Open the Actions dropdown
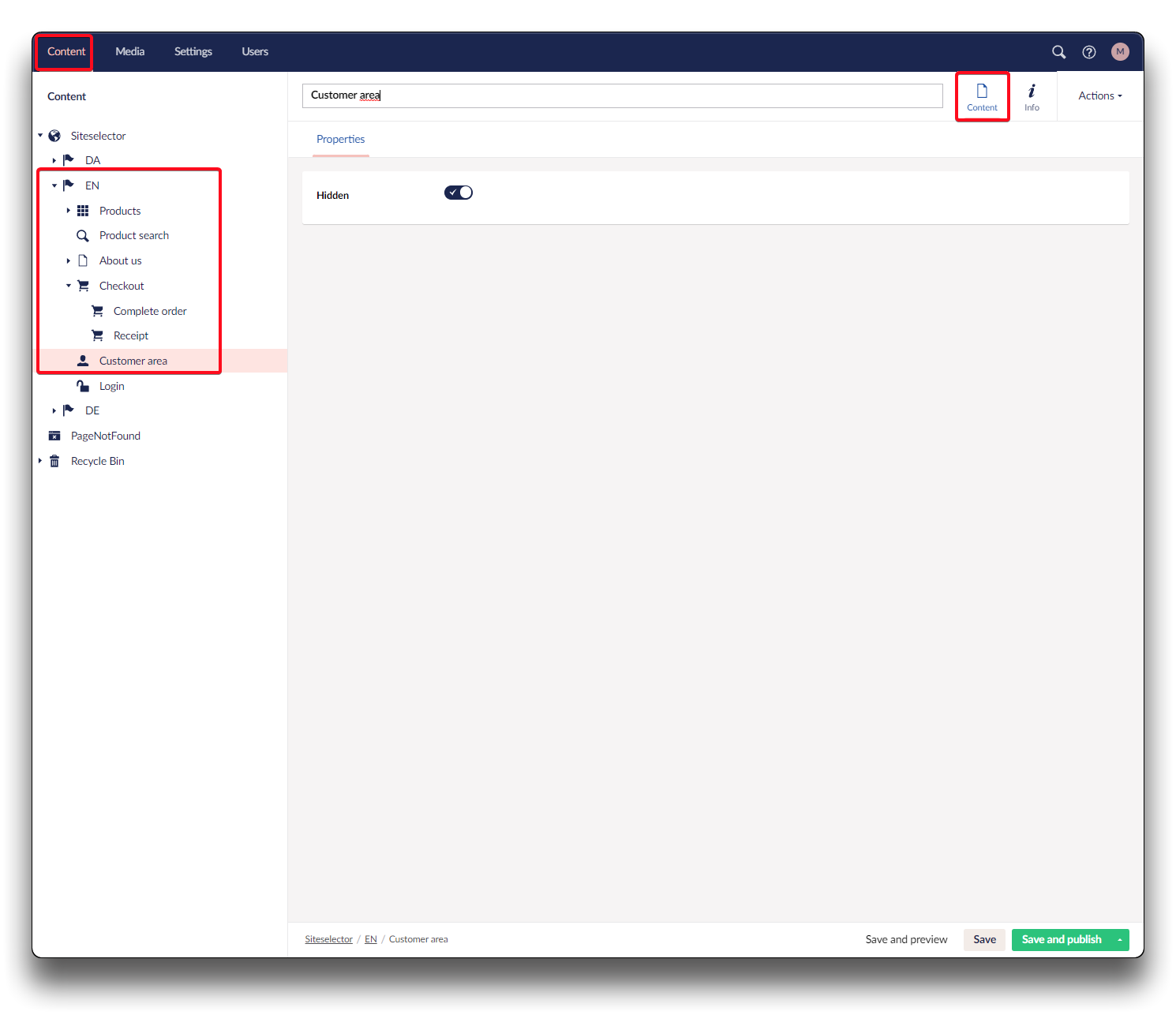The image size is (1176, 1015). 1099,96
